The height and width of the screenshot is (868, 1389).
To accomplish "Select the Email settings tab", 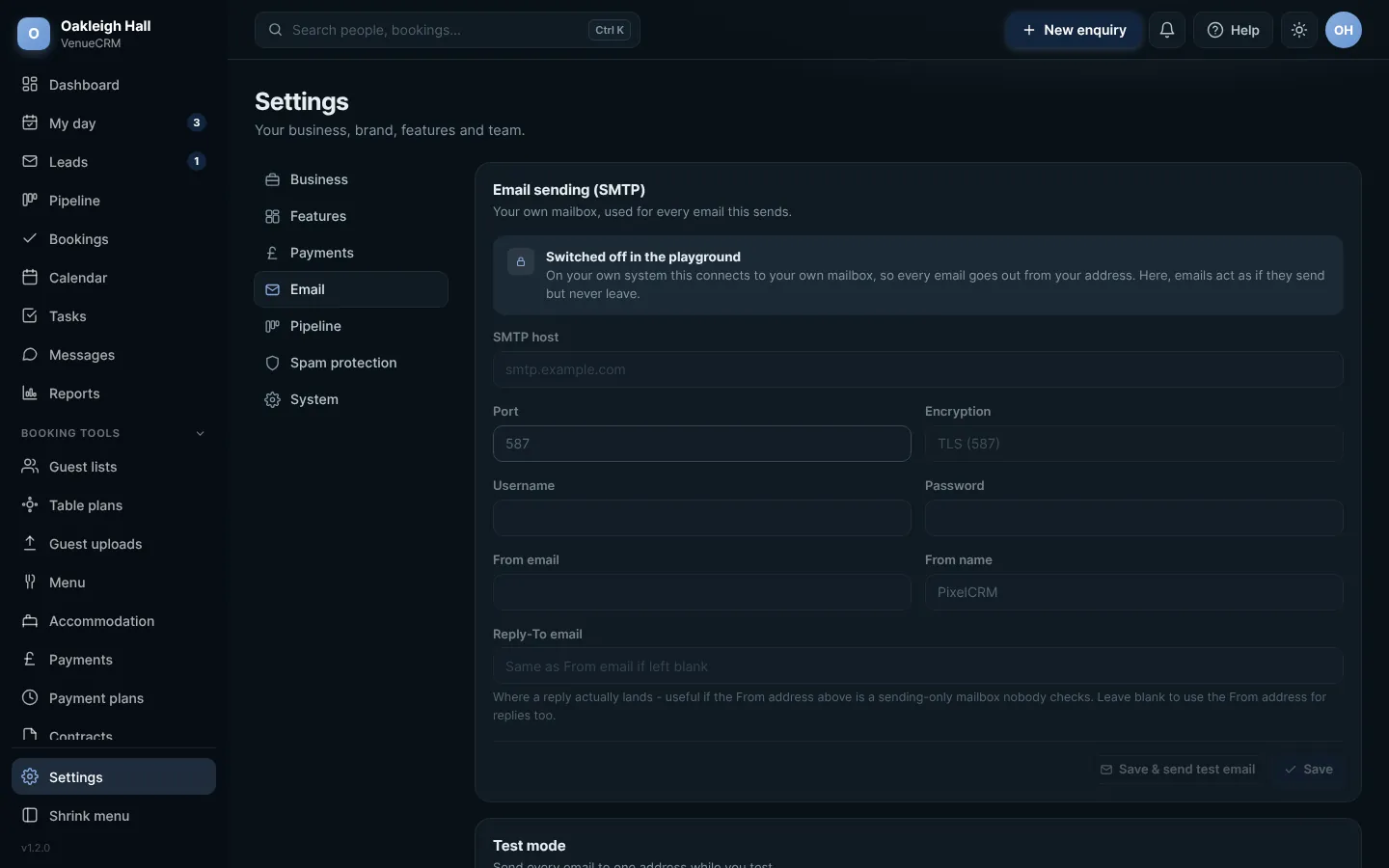I will click(x=351, y=289).
